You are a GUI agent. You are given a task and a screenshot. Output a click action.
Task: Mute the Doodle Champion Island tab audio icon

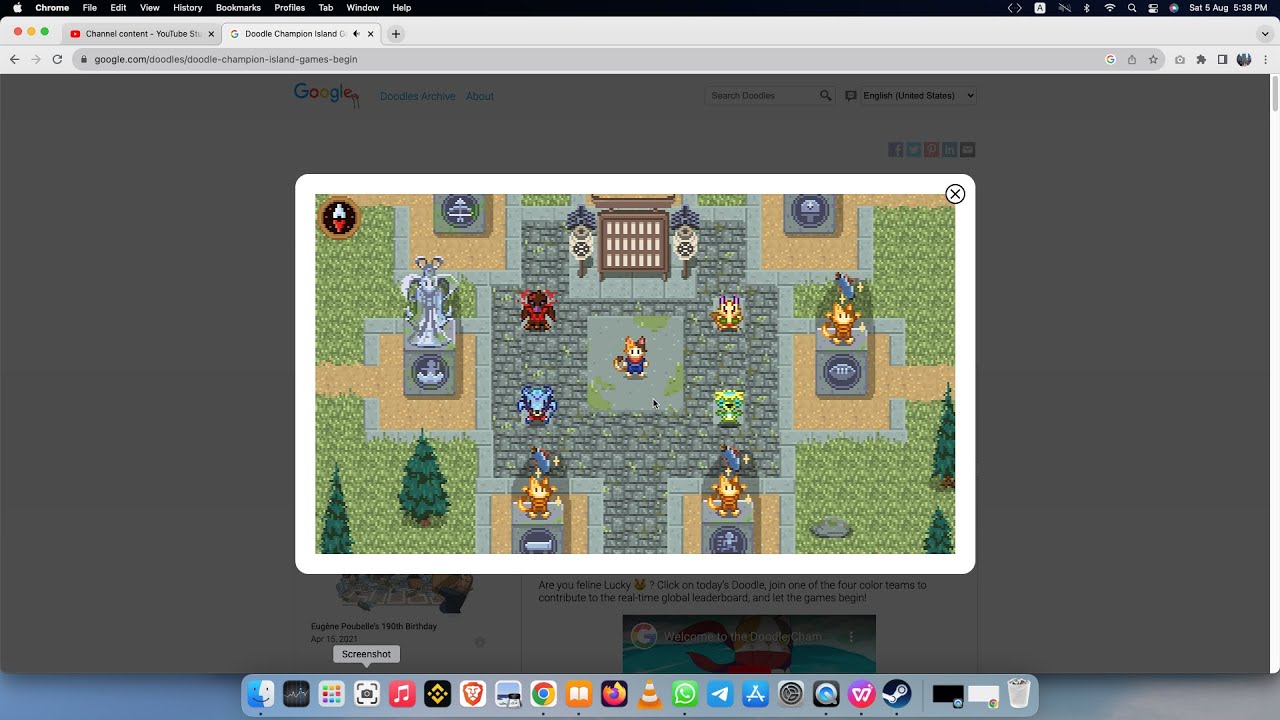[356, 34]
